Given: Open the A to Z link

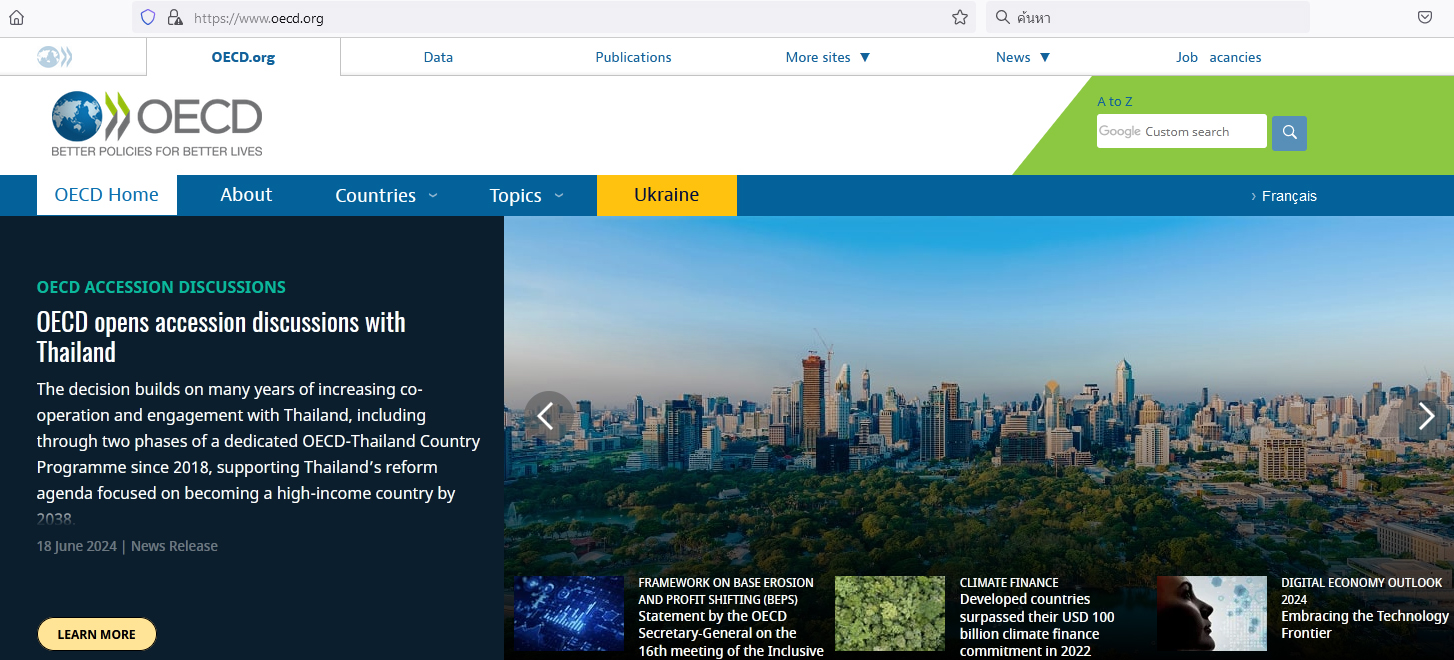Looking at the screenshot, I should tap(1115, 101).
